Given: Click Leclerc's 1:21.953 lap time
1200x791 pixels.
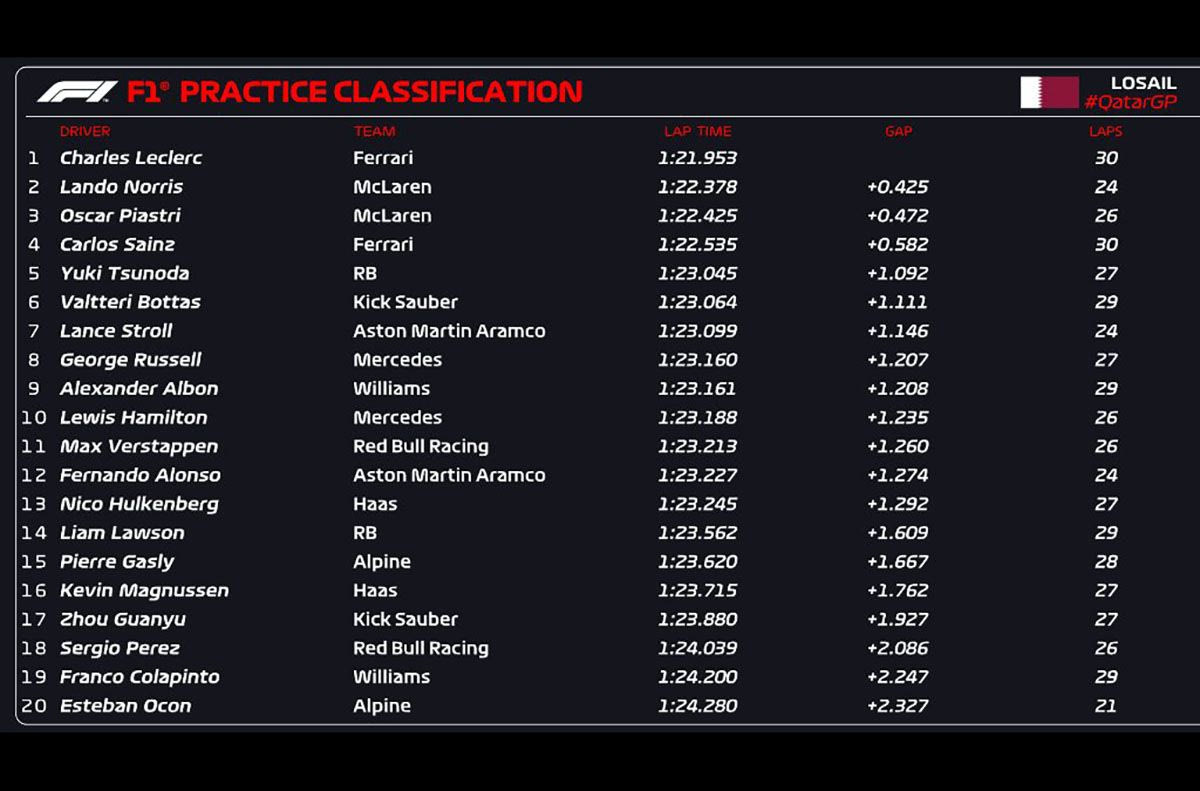Looking at the screenshot, I should [697, 158].
